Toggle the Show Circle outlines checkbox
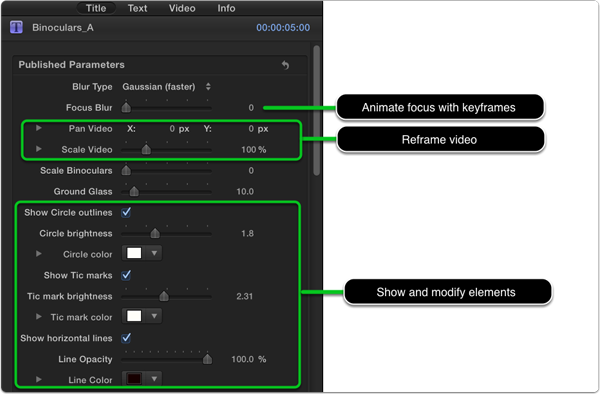 point(126,212)
